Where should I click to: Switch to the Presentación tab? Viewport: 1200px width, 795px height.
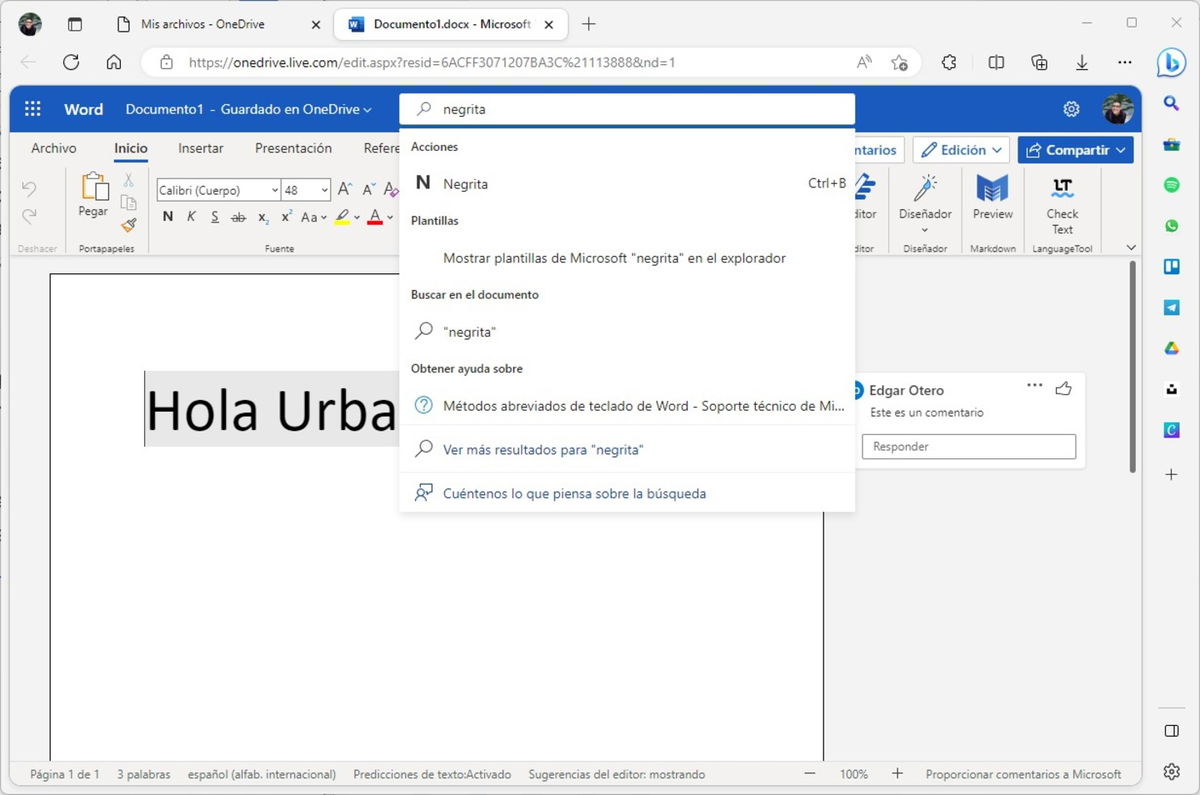click(293, 148)
